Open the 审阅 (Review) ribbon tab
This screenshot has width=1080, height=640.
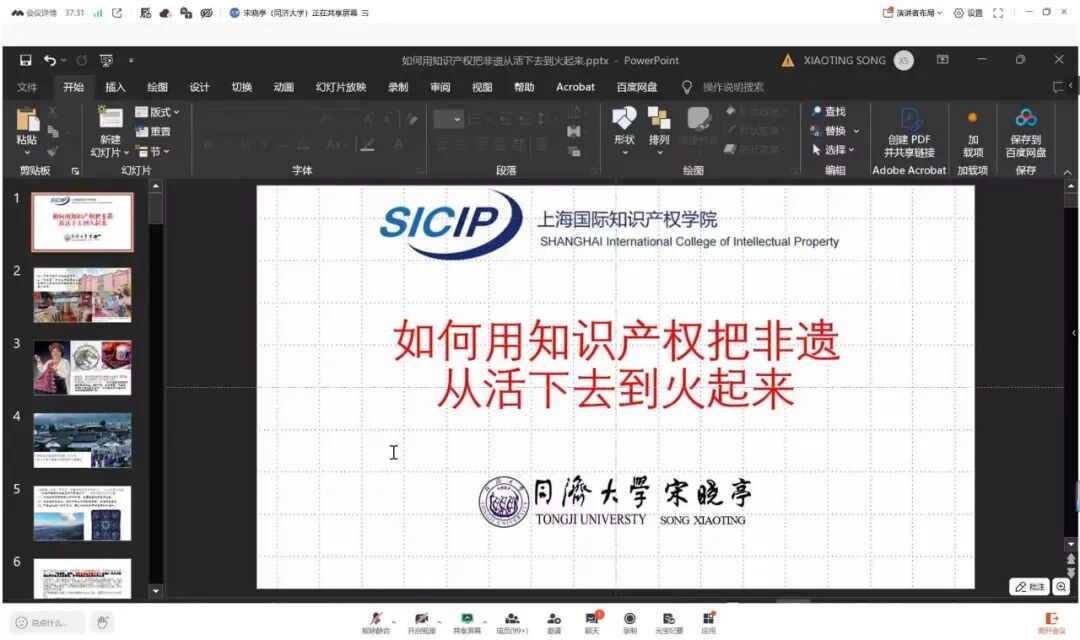[439, 87]
